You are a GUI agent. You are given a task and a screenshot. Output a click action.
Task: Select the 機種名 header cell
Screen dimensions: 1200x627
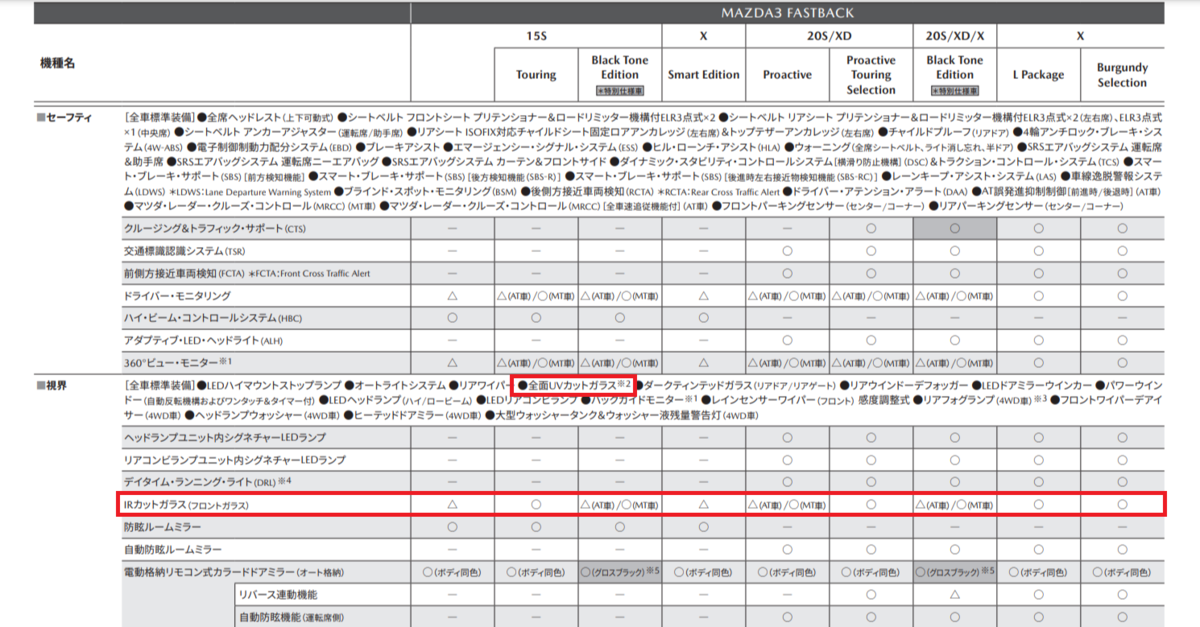[x=57, y=62]
